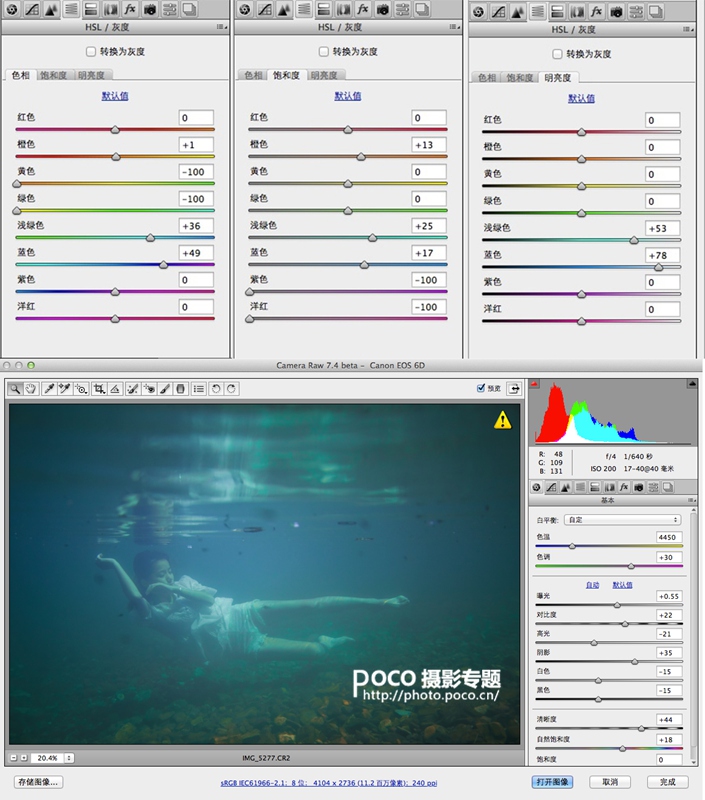Viewport: 705px width, 800px height.
Task: Click 曝光 exposure value field +0.55
Action: coord(669,596)
